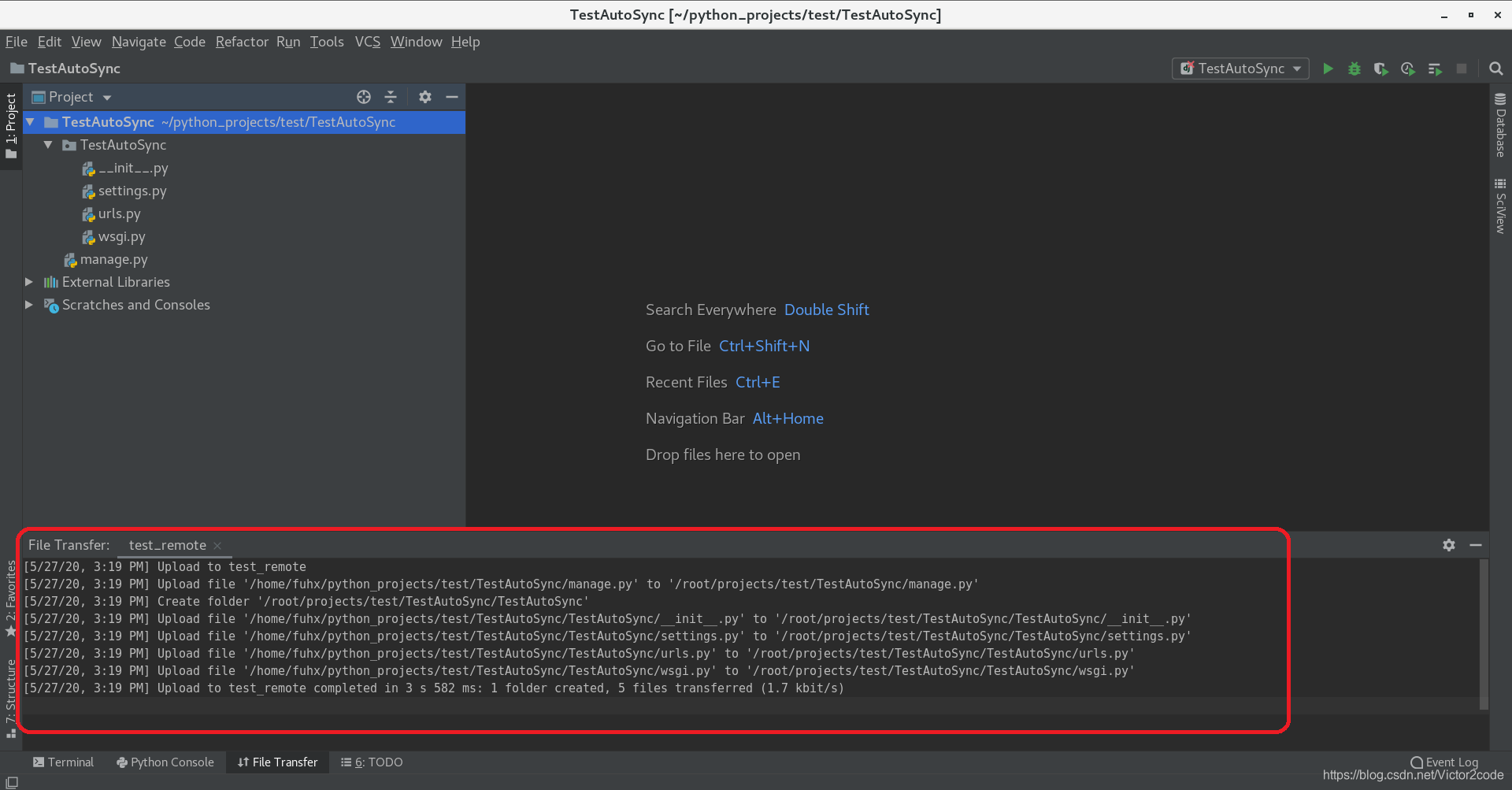Screen dimensions: 1512x790
Task: Click 'Ctrl+E' Recent Files hint
Action: click(758, 382)
